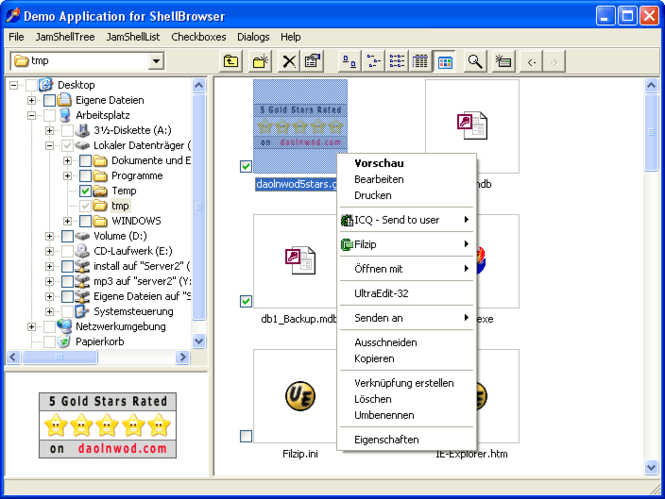665x499 pixels.
Task: Select the daolnwod5stars file thumbnail
Action: click(300, 126)
